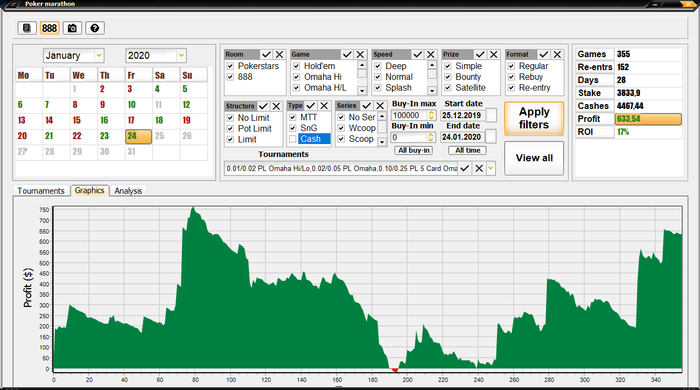Take a screenshot with the camera icon

tap(72, 28)
